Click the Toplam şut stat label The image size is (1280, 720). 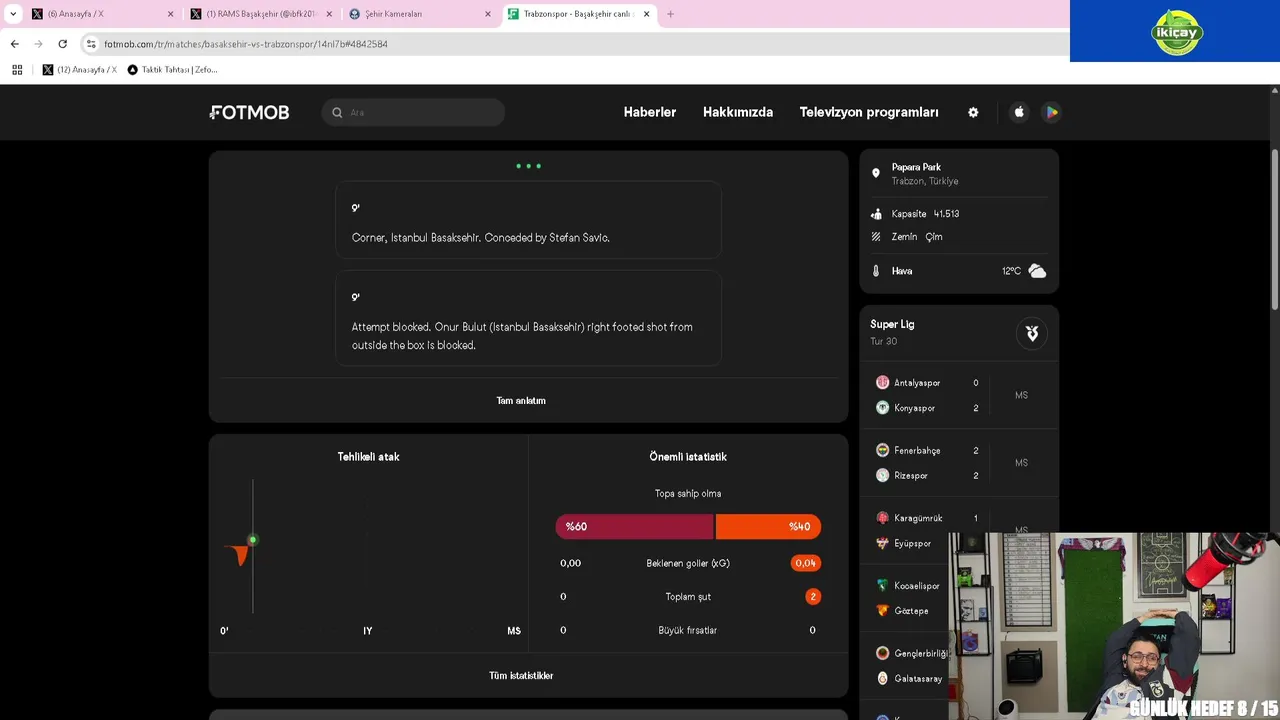pos(688,597)
